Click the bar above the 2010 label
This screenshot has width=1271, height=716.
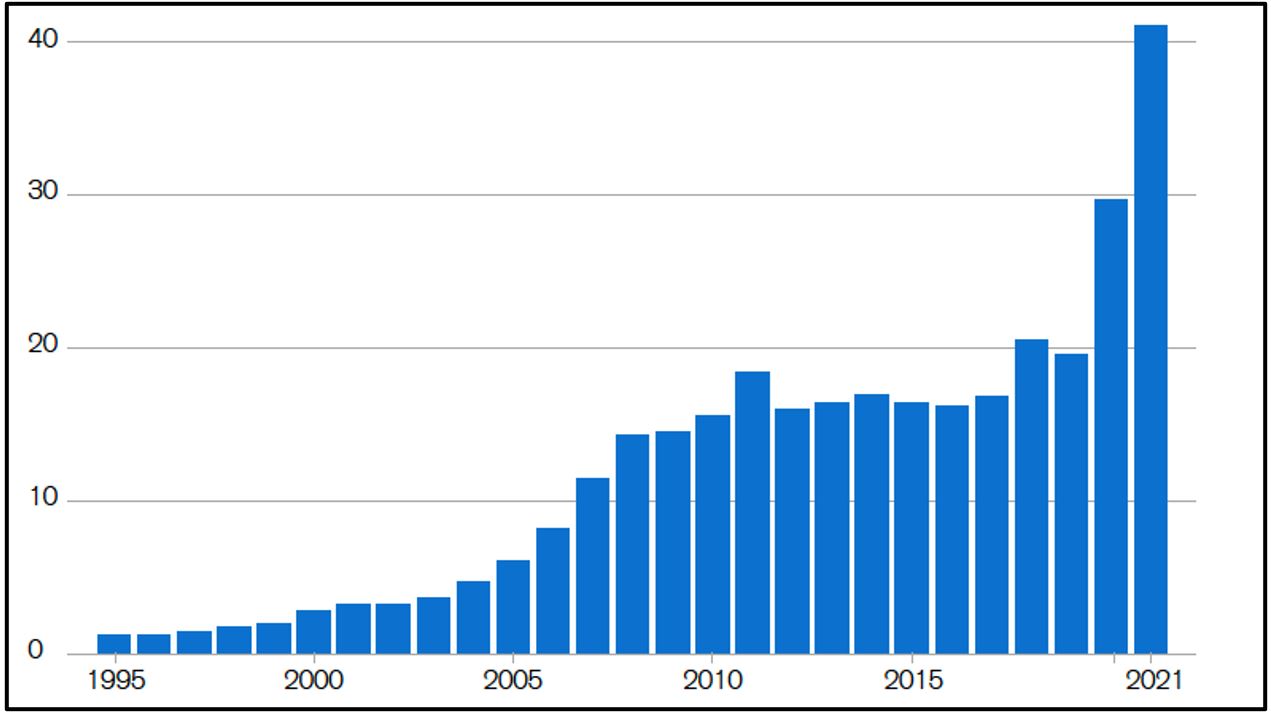click(712, 534)
